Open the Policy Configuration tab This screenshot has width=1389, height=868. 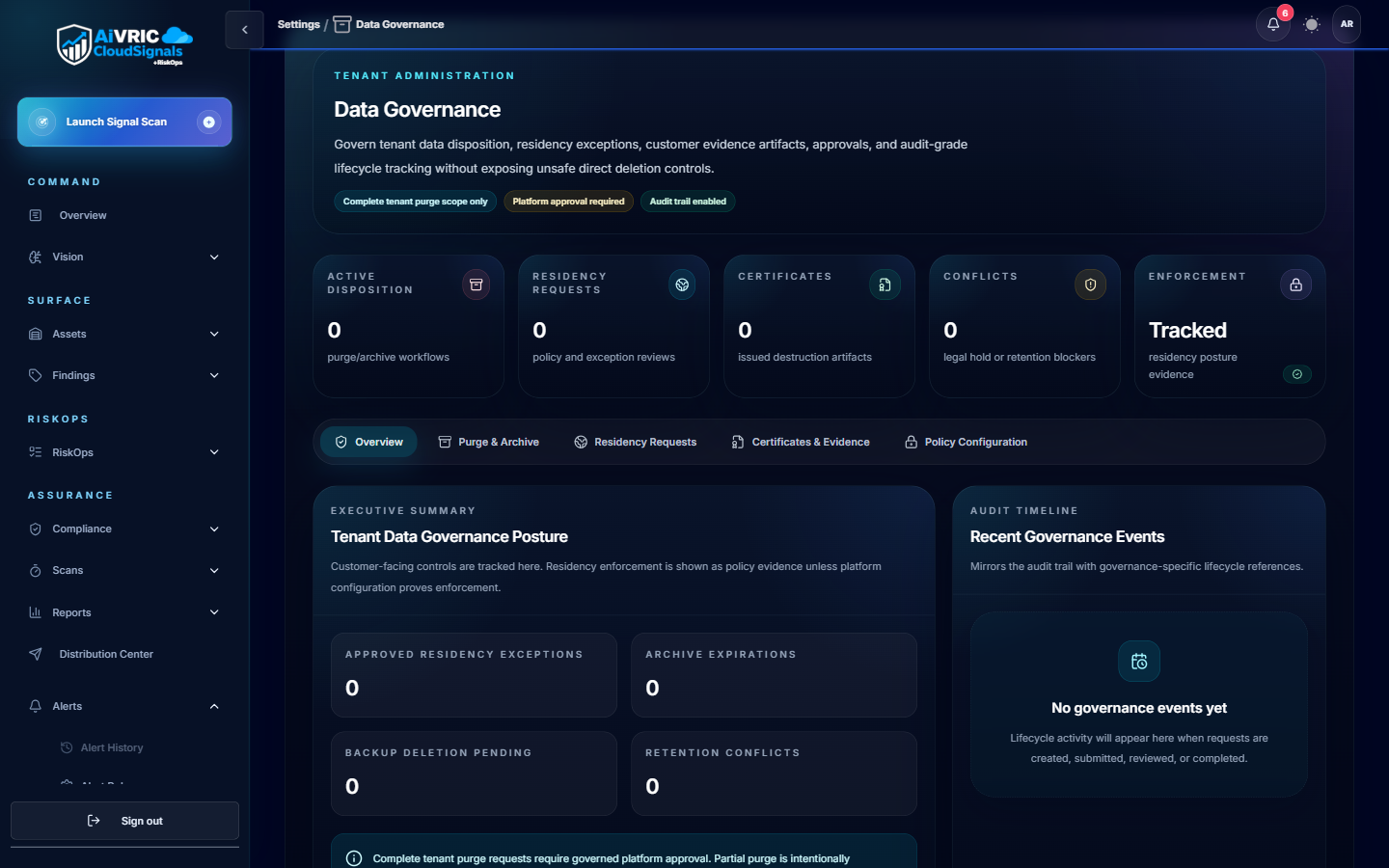tap(966, 442)
